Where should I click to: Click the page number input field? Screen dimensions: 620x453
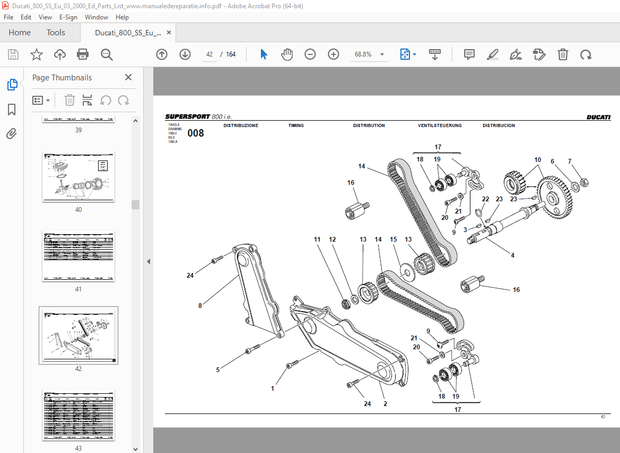click(x=210, y=54)
